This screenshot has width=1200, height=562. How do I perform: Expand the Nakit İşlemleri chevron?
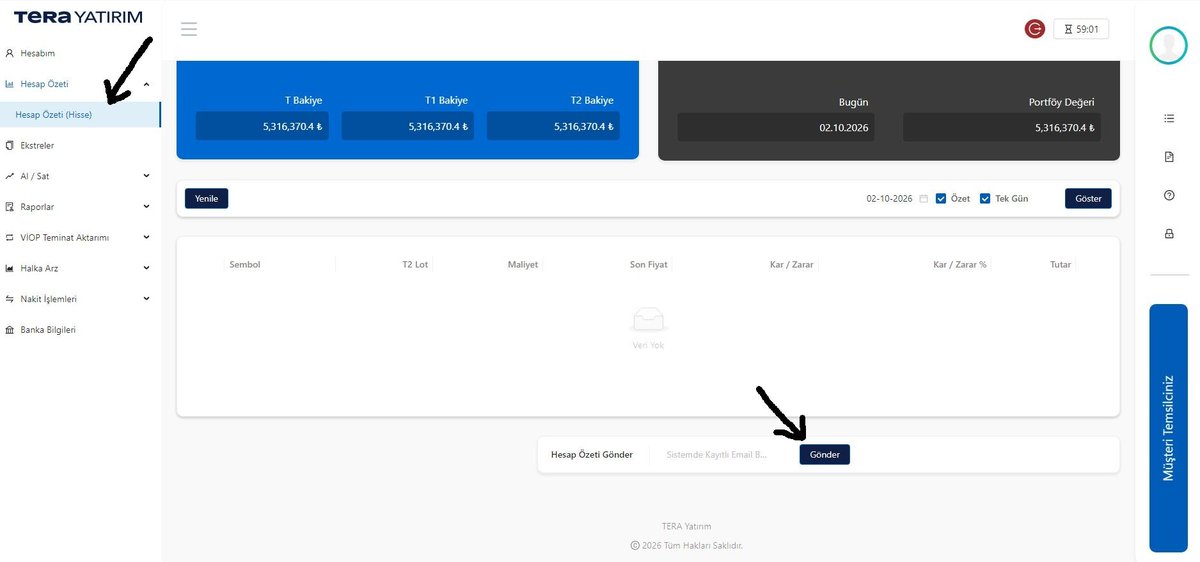pos(147,299)
